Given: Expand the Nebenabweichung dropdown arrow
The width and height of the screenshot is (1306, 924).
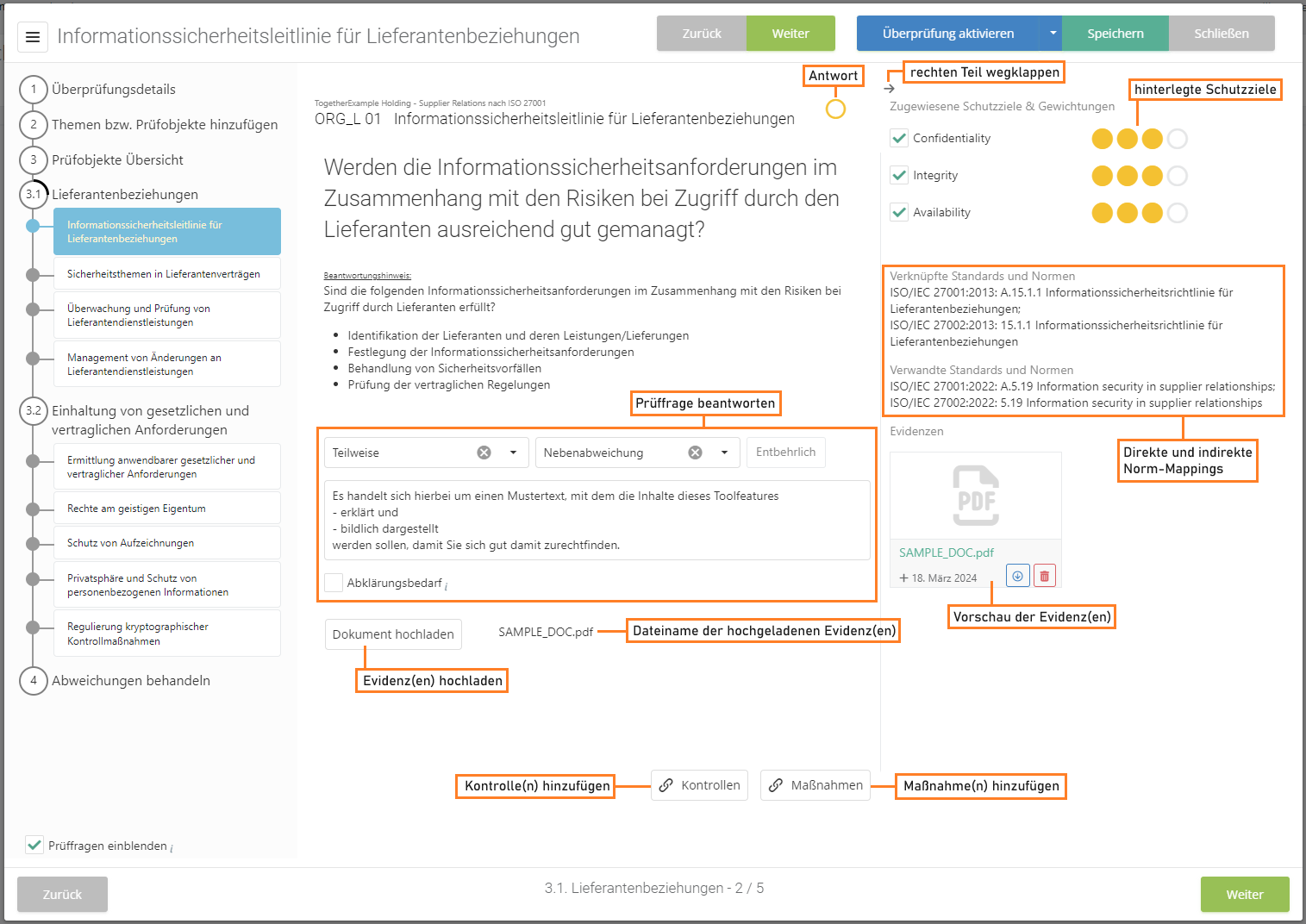Looking at the screenshot, I should click(725, 453).
